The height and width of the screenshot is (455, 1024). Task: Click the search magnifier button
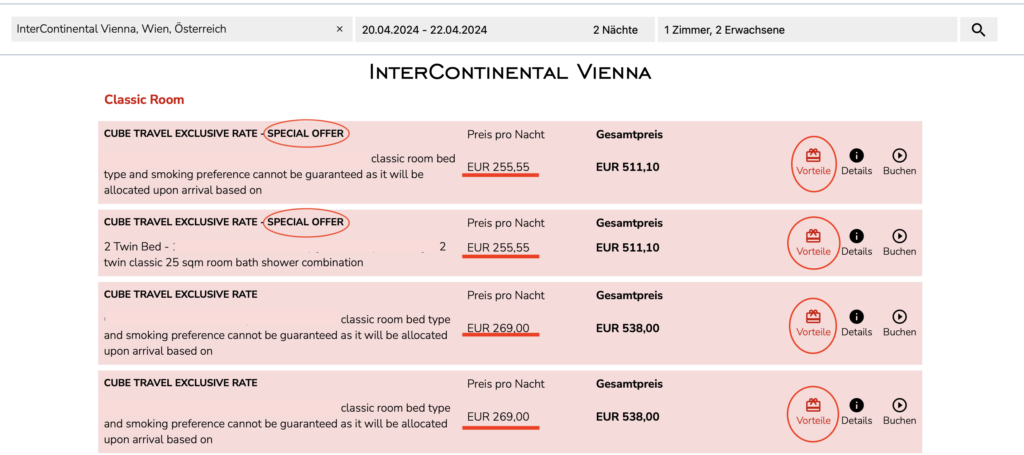pyautogui.click(x=978, y=30)
